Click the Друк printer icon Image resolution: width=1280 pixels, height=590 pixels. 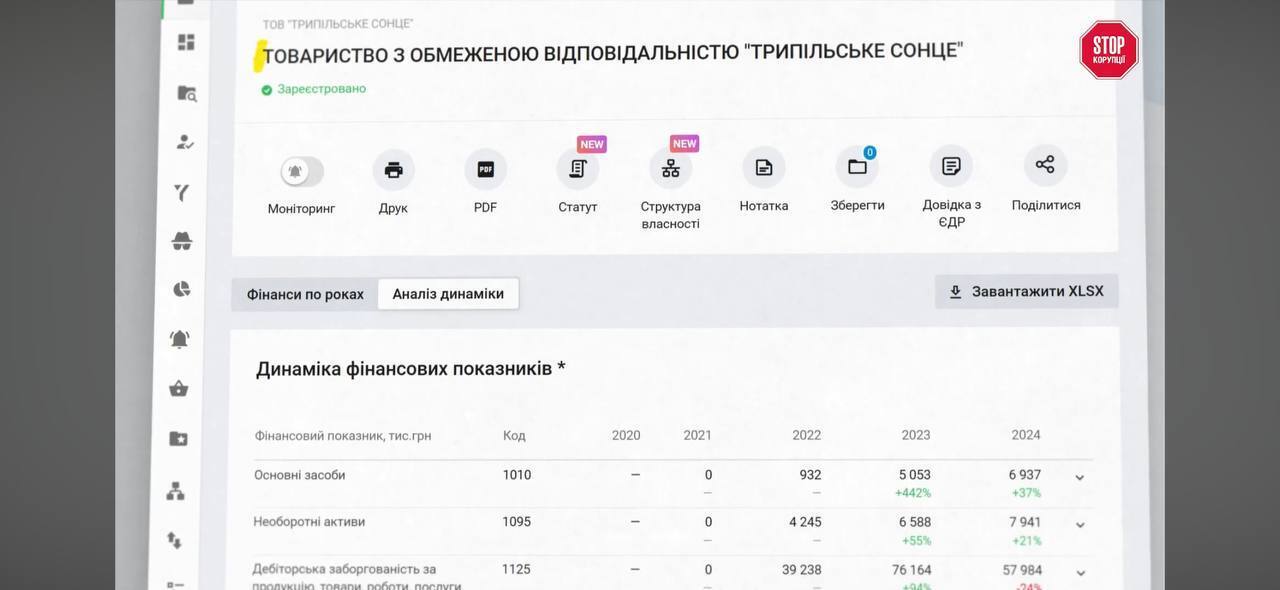[x=394, y=170]
